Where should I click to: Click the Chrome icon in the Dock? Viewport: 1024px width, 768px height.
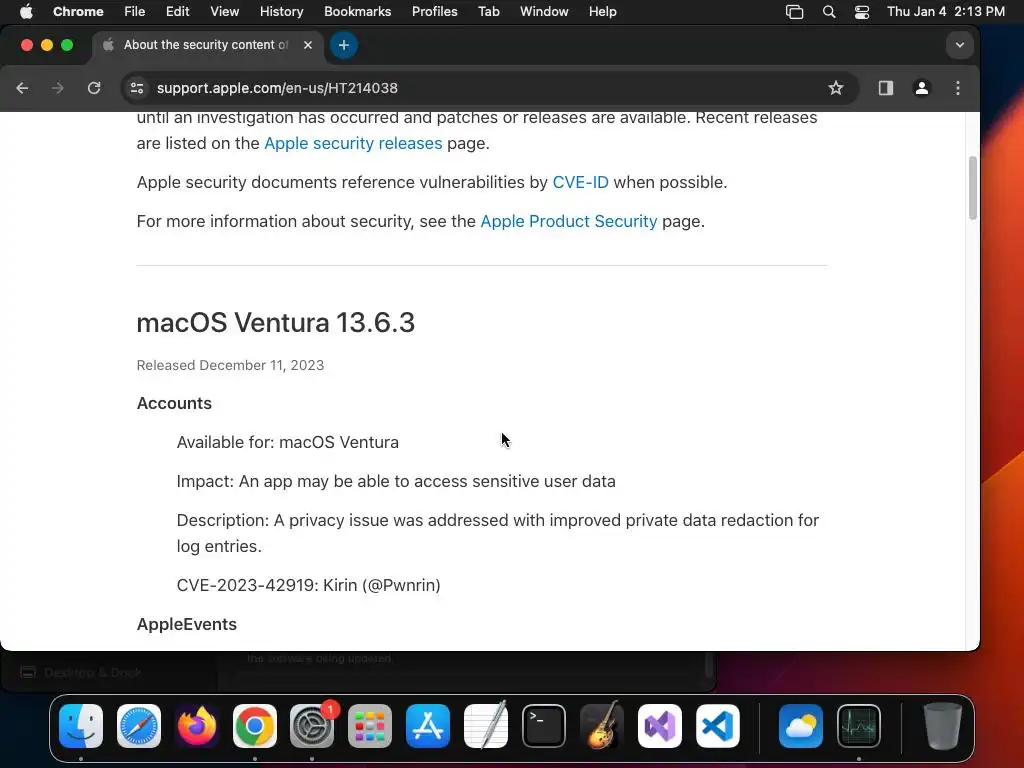click(255, 726)
